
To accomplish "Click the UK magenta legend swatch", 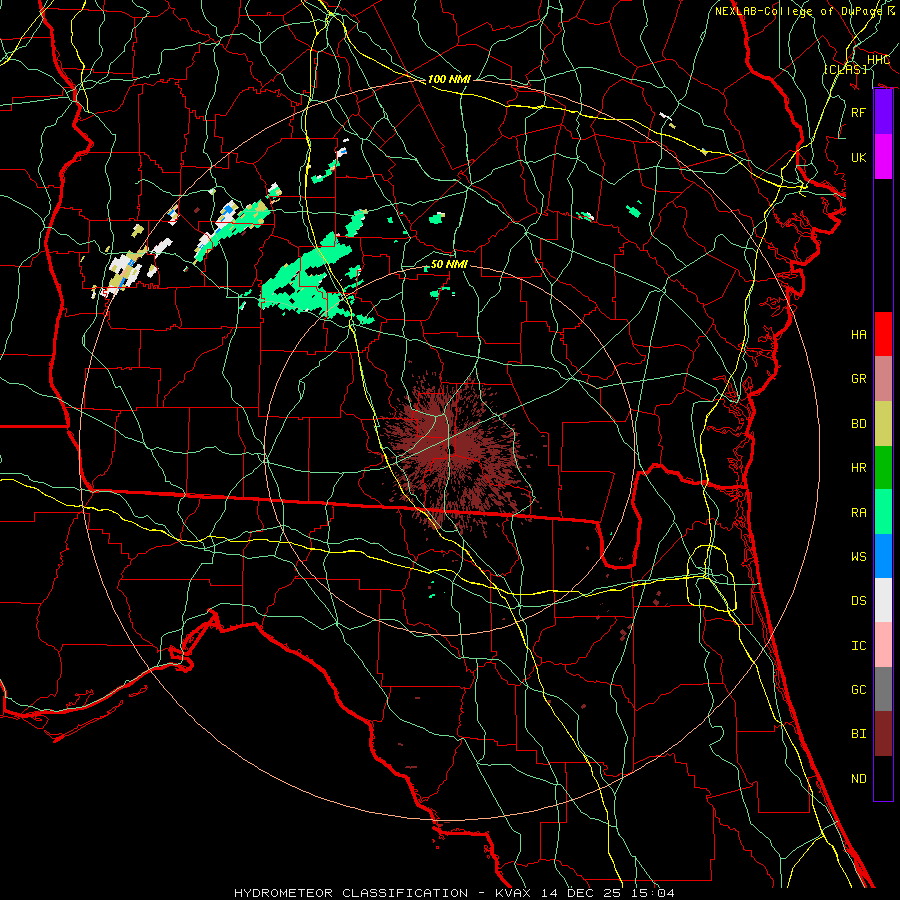I will [883, 157].
